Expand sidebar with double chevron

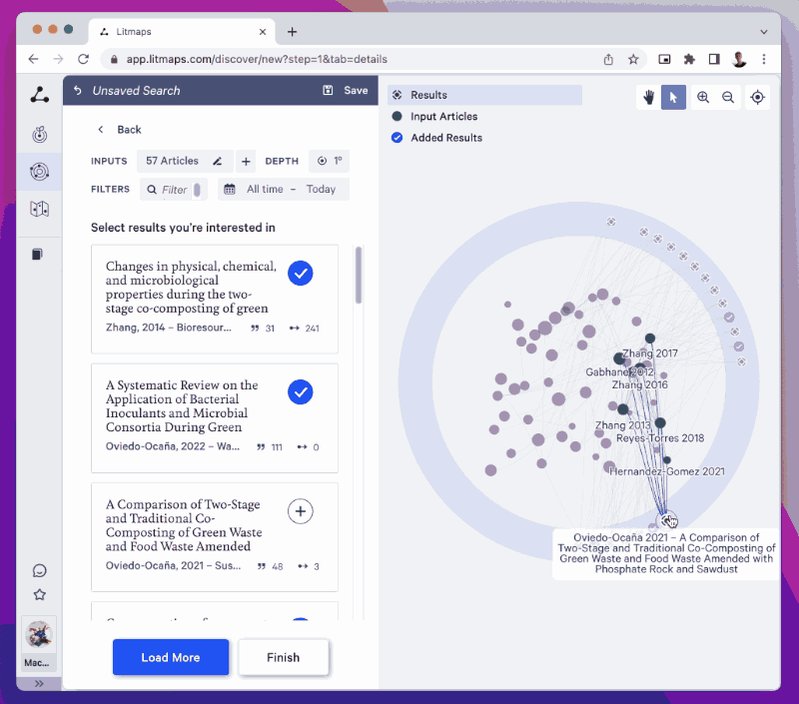click(39, 684)
